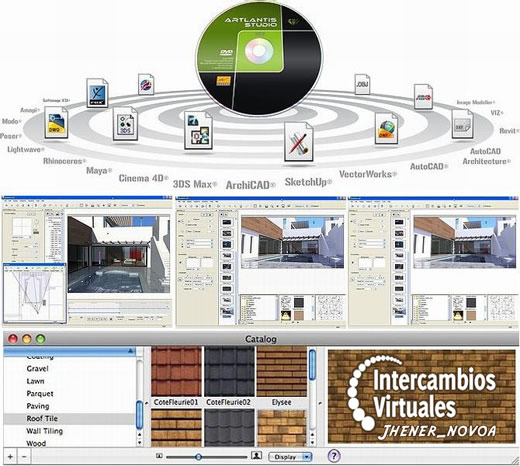This screenshot has height=466, width=520.
Task: Click the DWG file format icon
Action: click(56, 122)
